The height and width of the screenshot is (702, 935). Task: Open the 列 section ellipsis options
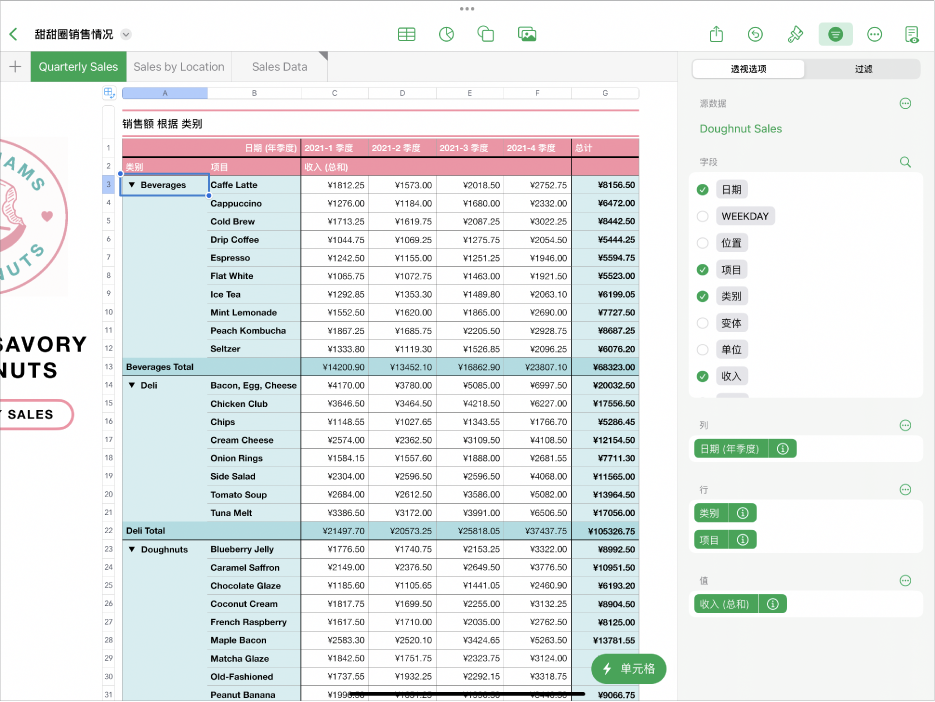(905, 425)
